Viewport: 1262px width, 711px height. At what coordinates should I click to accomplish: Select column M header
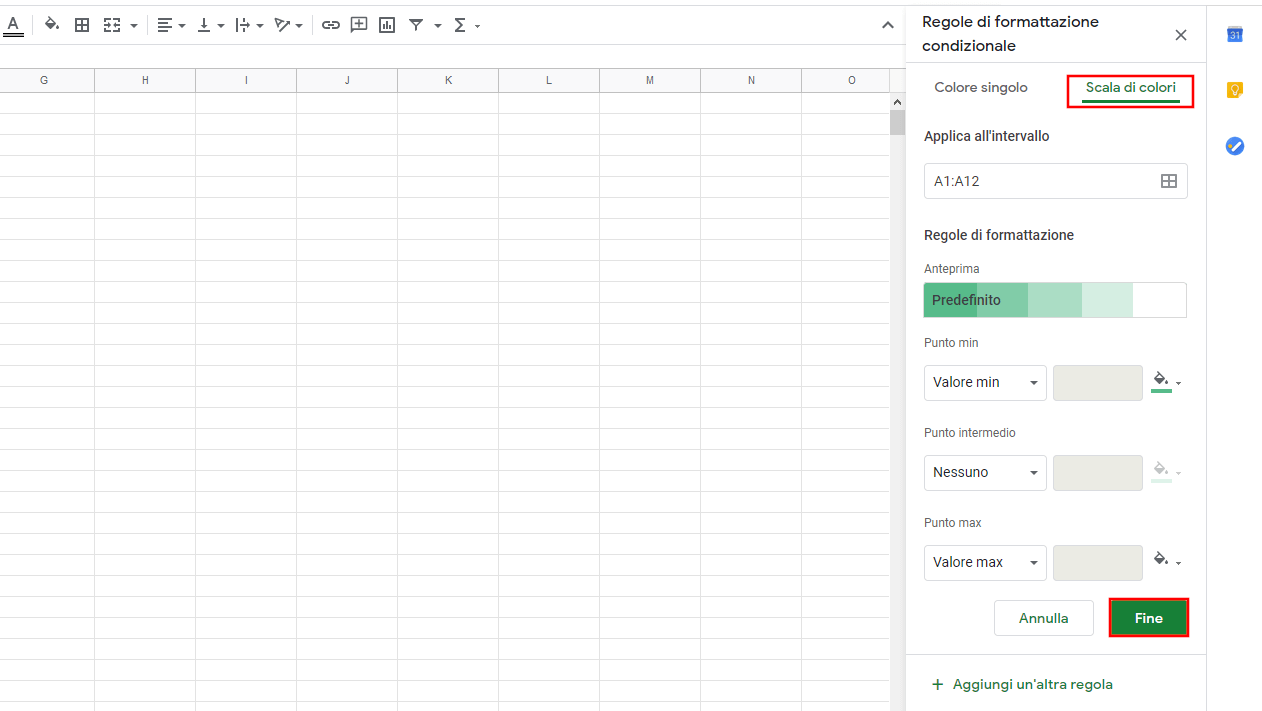(650, 80)
